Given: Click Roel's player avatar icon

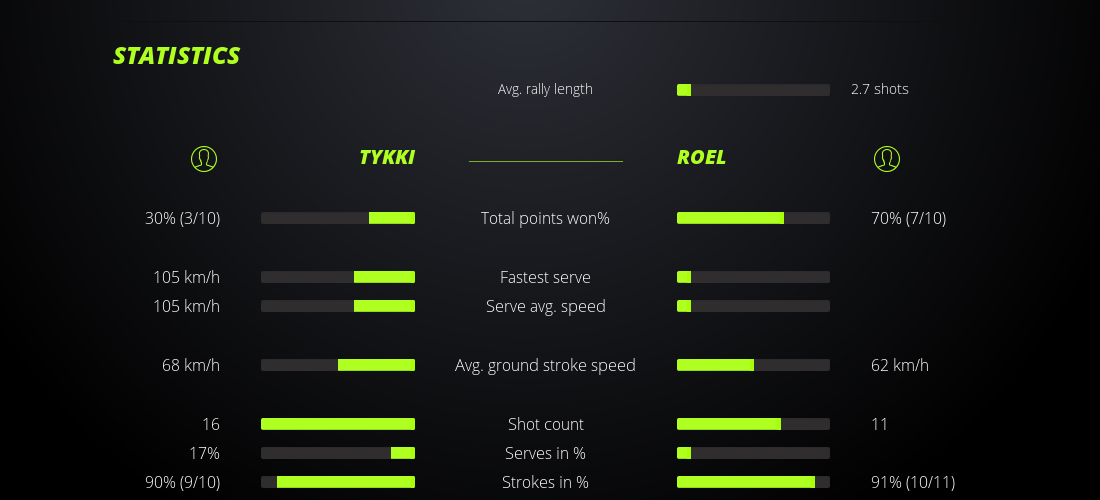Looking at the screenshot, I should click(x=886, y=158).
